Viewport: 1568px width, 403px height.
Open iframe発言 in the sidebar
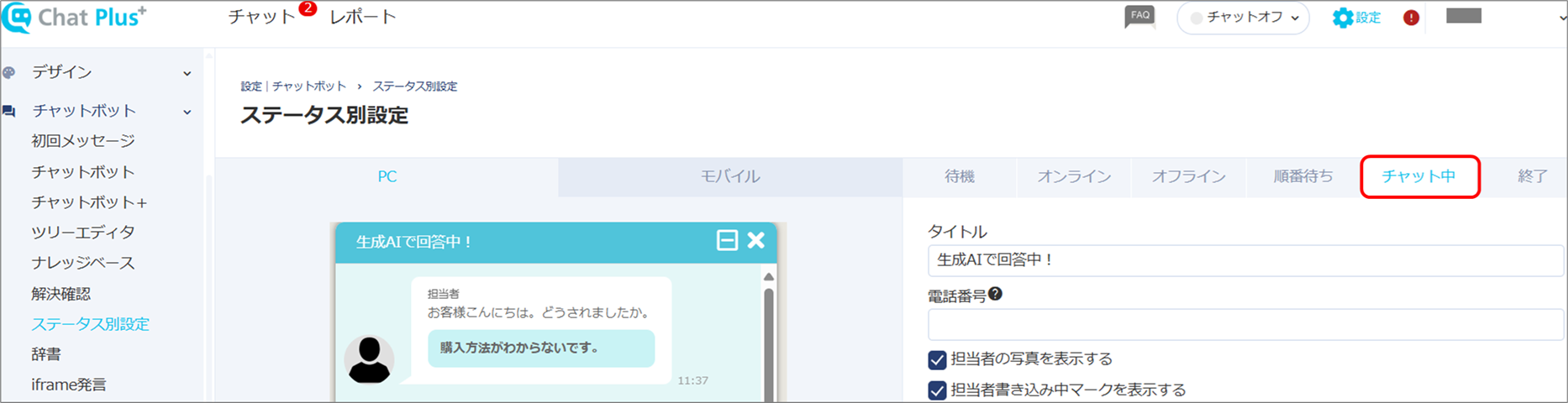(x=69, y=385)
